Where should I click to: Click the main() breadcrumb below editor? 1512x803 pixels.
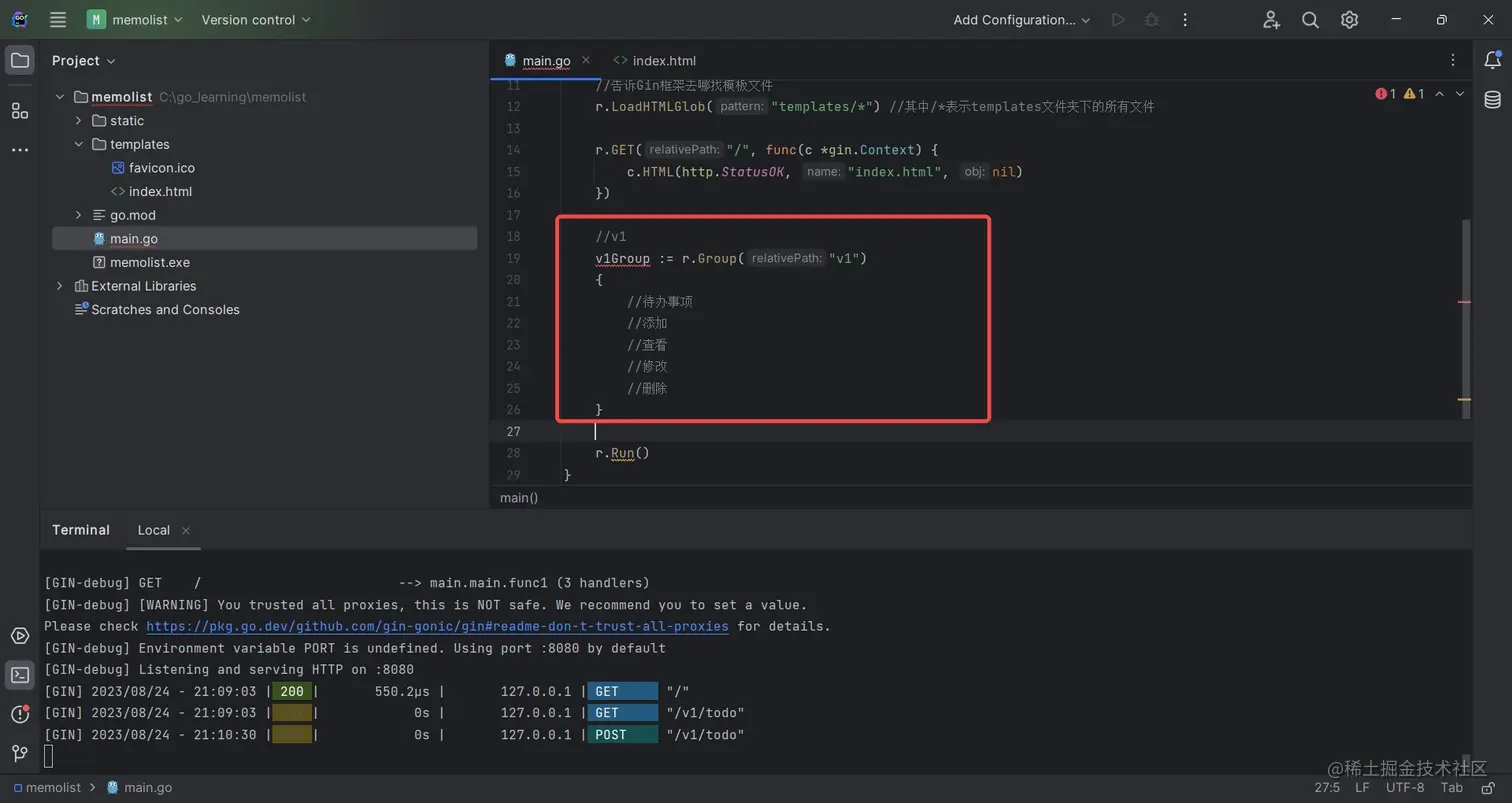519,497
